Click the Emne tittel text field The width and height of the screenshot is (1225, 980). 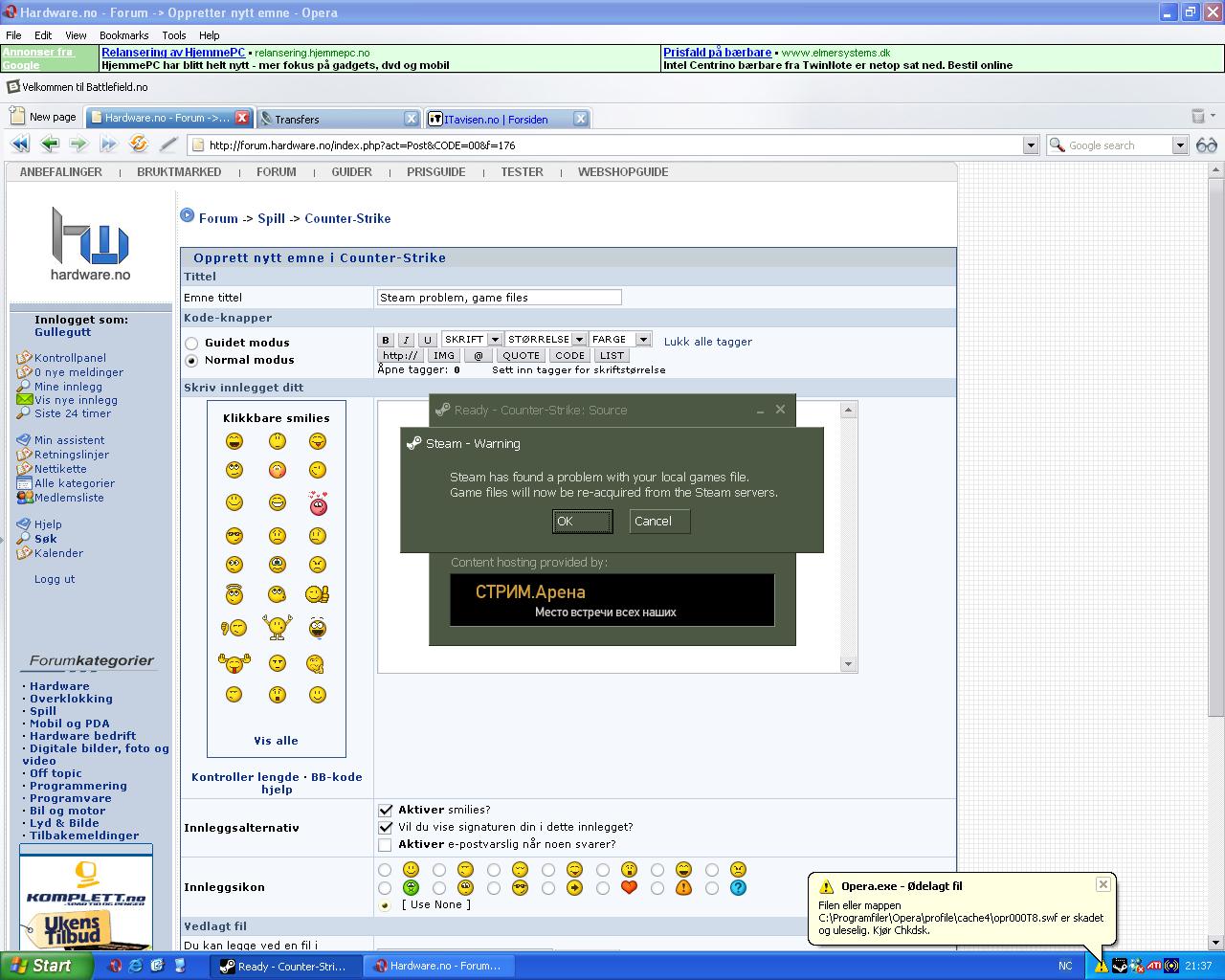500,298
